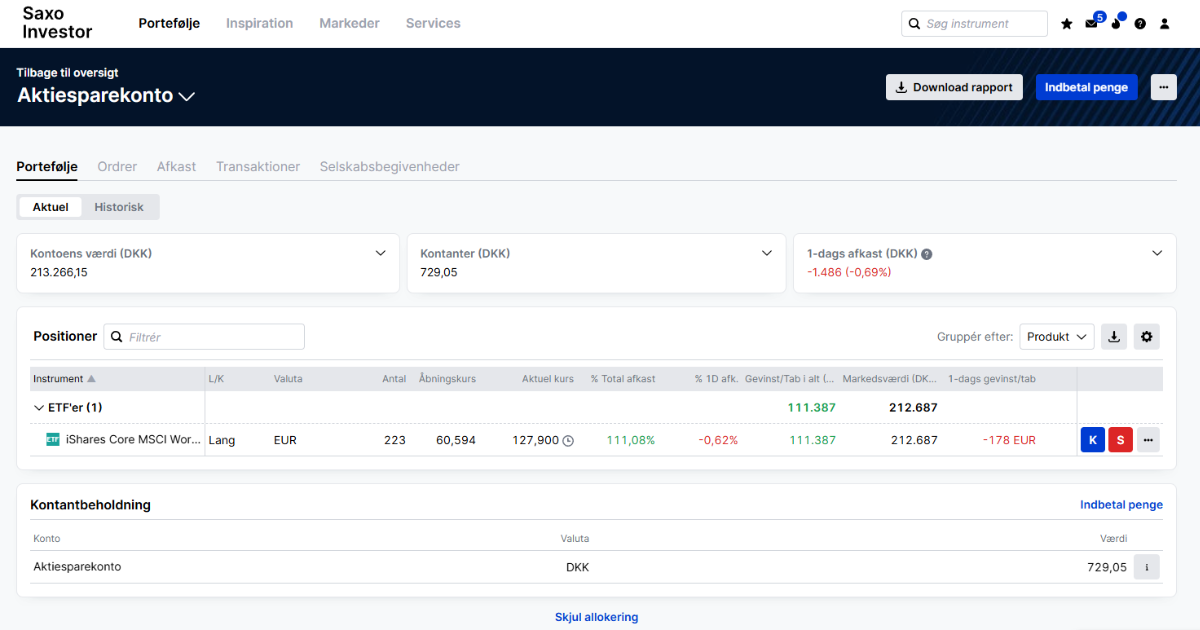Open info button for Aktiesparekonto cash row
The width and height of the screenshot is (1200, 630).
[1146, 567]
